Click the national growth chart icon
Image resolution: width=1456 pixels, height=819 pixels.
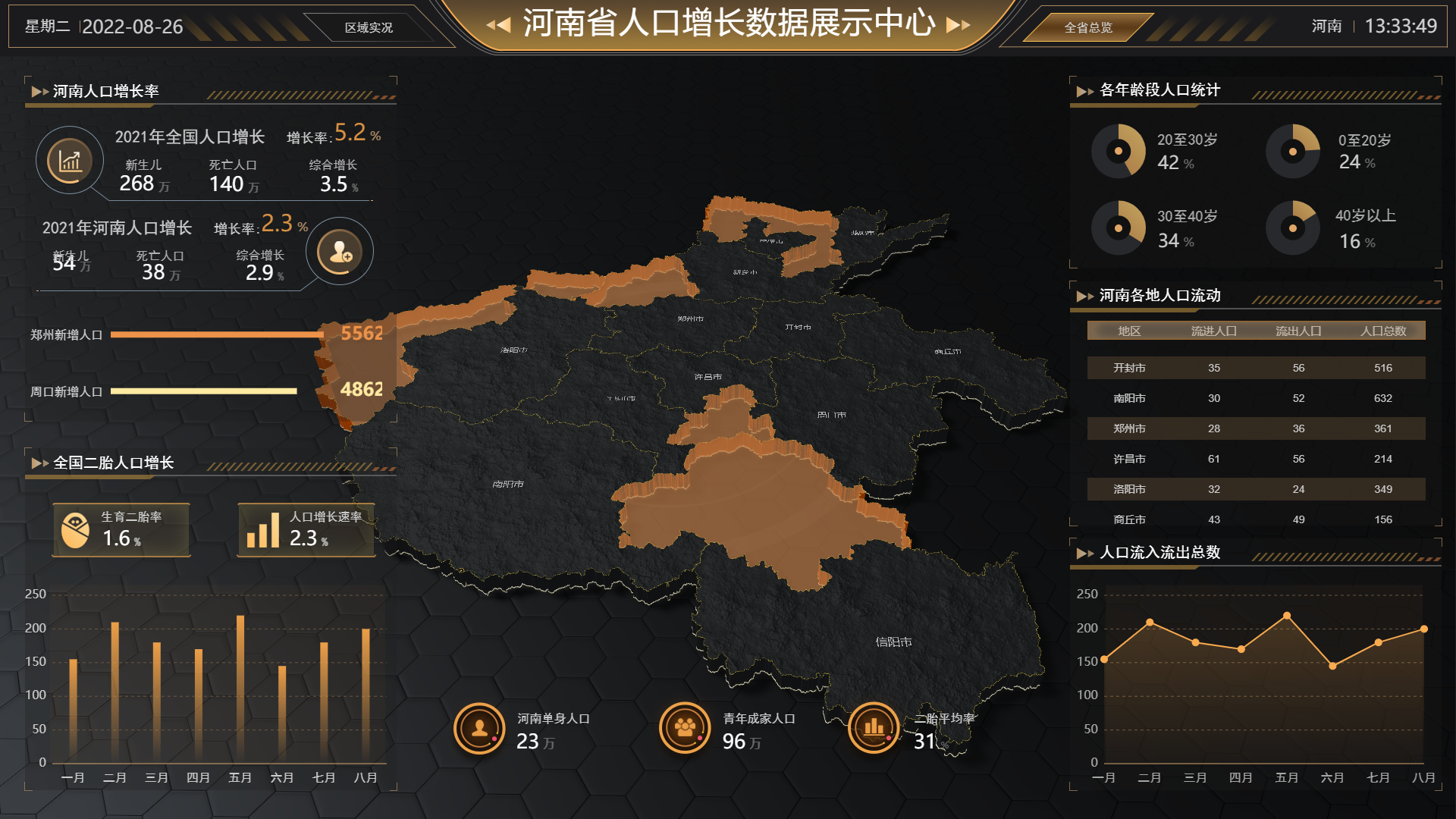(70, 161)
